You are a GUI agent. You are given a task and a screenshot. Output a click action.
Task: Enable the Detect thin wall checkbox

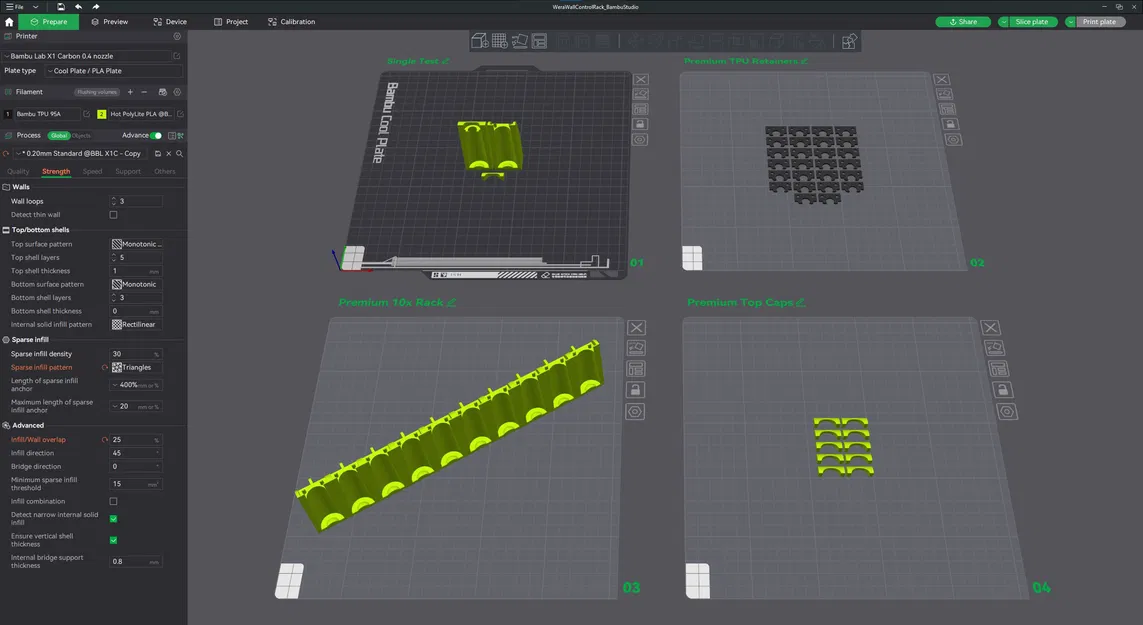click(x=113, y=215)
